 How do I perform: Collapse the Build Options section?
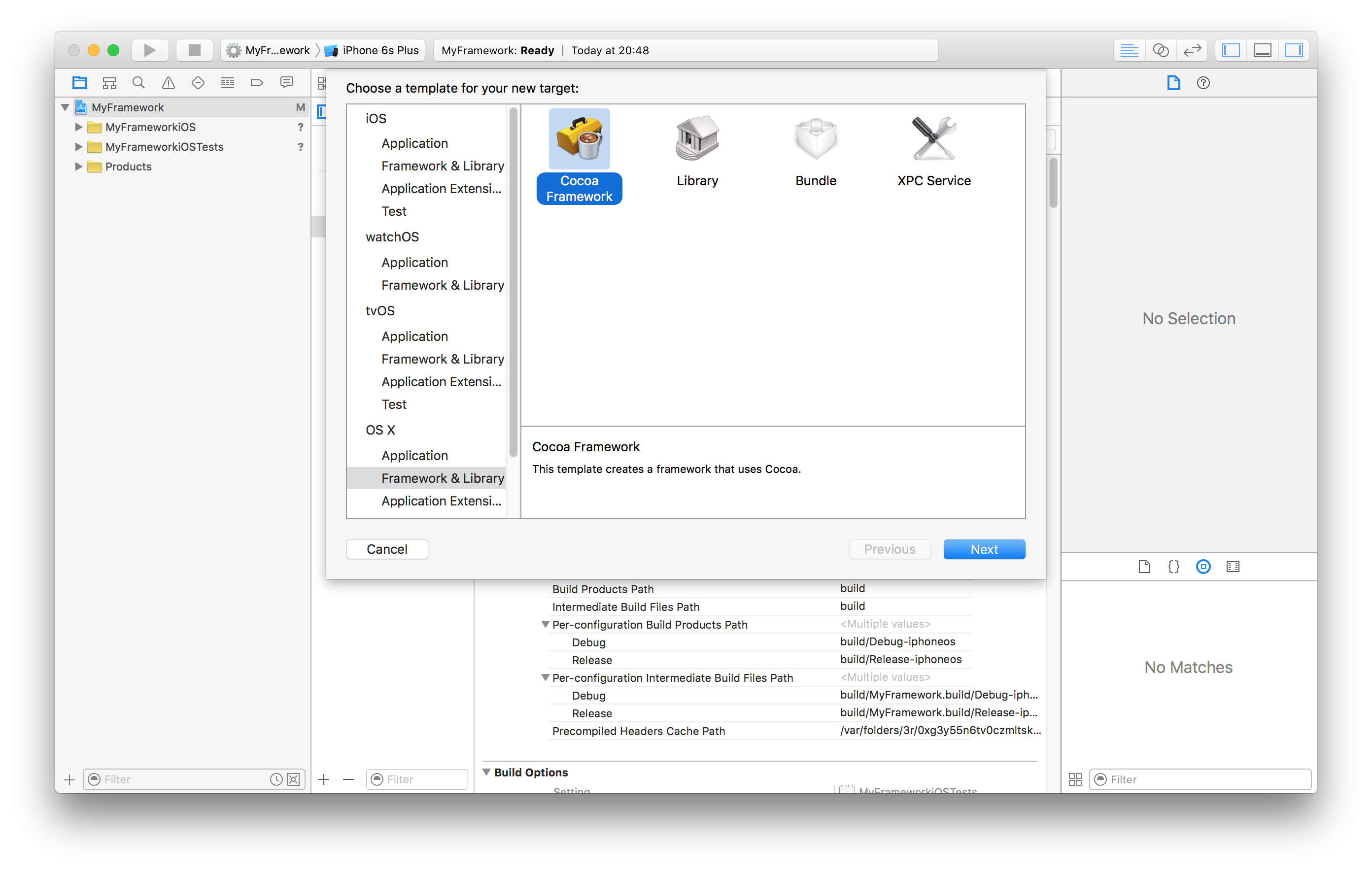pyautogui.click(x=486, y=772)
